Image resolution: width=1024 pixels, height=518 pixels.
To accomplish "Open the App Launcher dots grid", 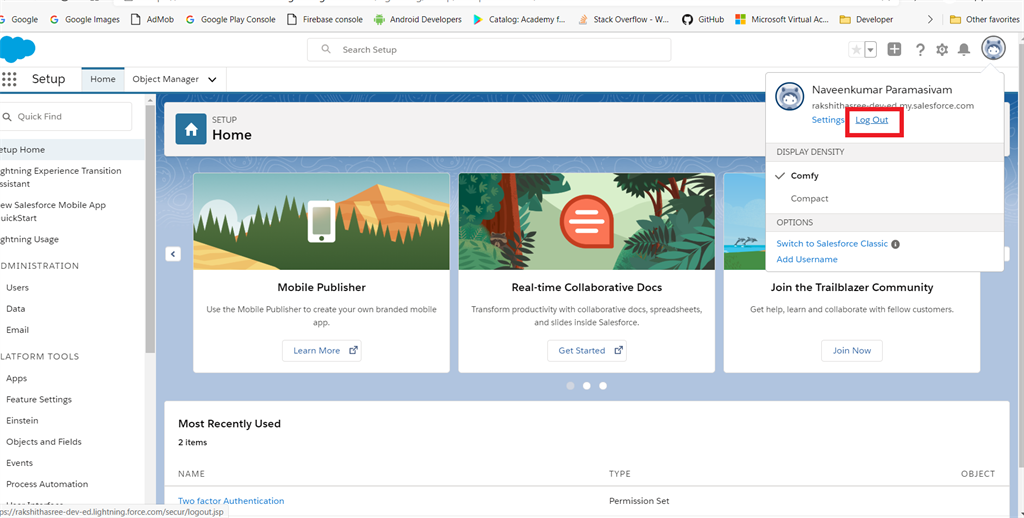I will click(9, 79).
